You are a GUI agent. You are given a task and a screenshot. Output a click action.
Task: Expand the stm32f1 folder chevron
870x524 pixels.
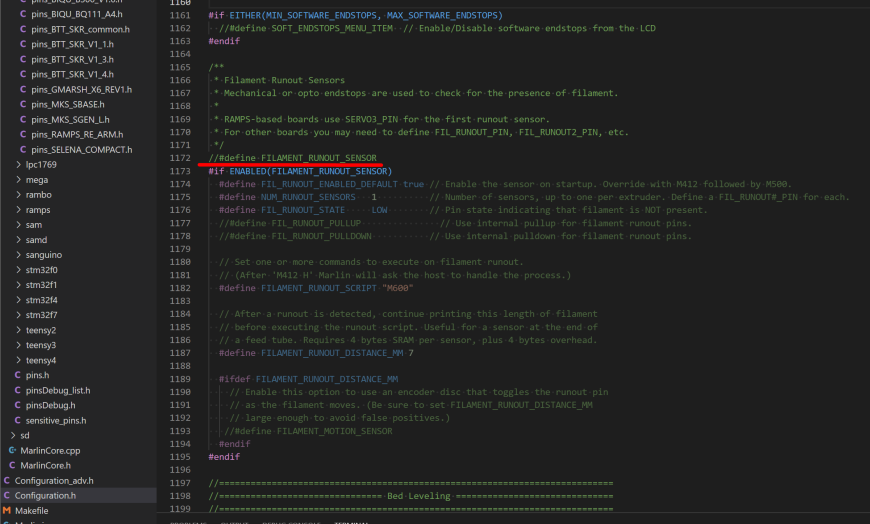pos(18,285)
